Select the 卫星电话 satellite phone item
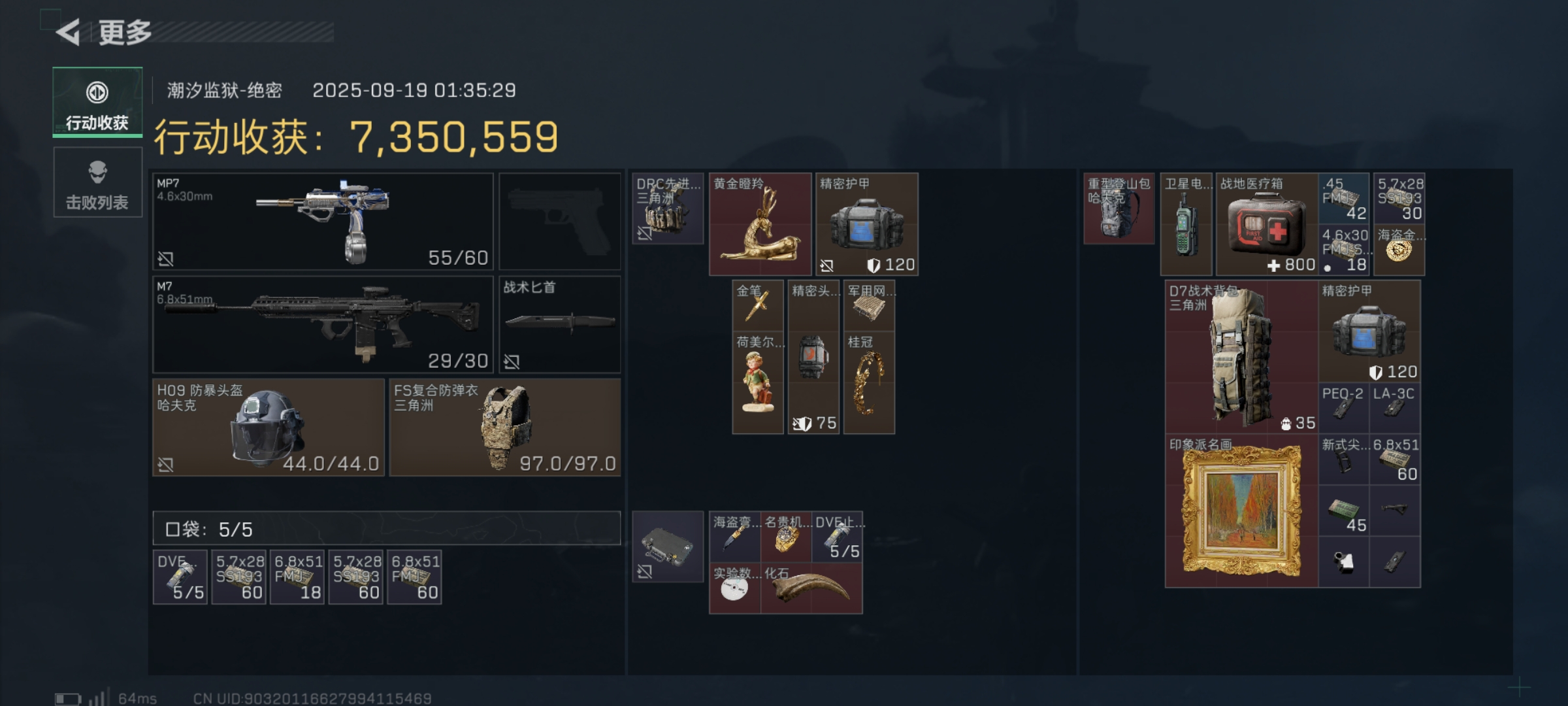 coord(1186,224)
